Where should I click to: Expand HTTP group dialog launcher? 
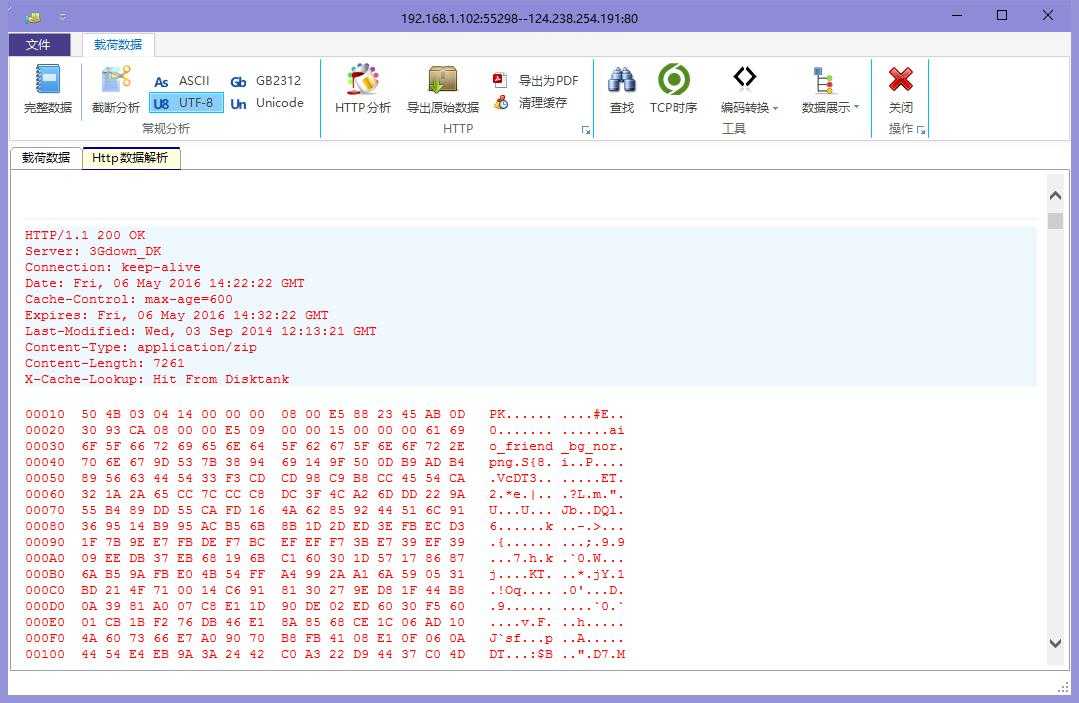click(x=586, y=130)
